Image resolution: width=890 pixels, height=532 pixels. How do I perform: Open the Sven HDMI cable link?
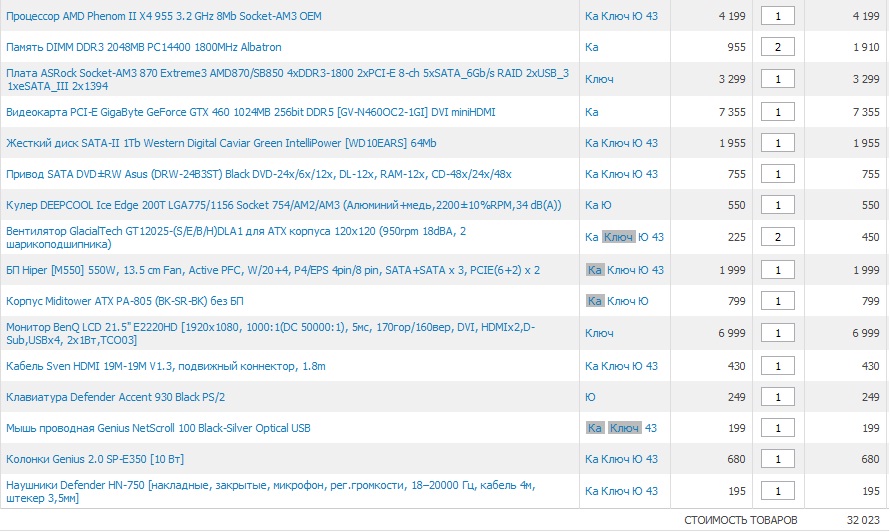165,366
